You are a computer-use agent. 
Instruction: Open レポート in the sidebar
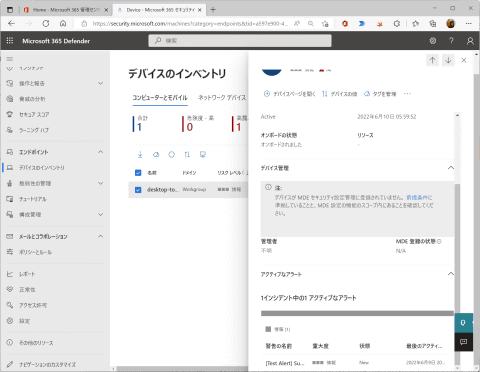pyautogui.click(x=27, y=274)
